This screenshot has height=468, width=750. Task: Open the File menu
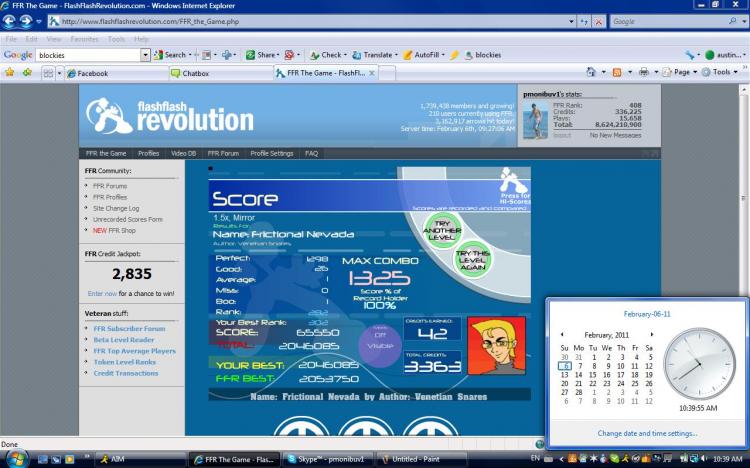11,39
